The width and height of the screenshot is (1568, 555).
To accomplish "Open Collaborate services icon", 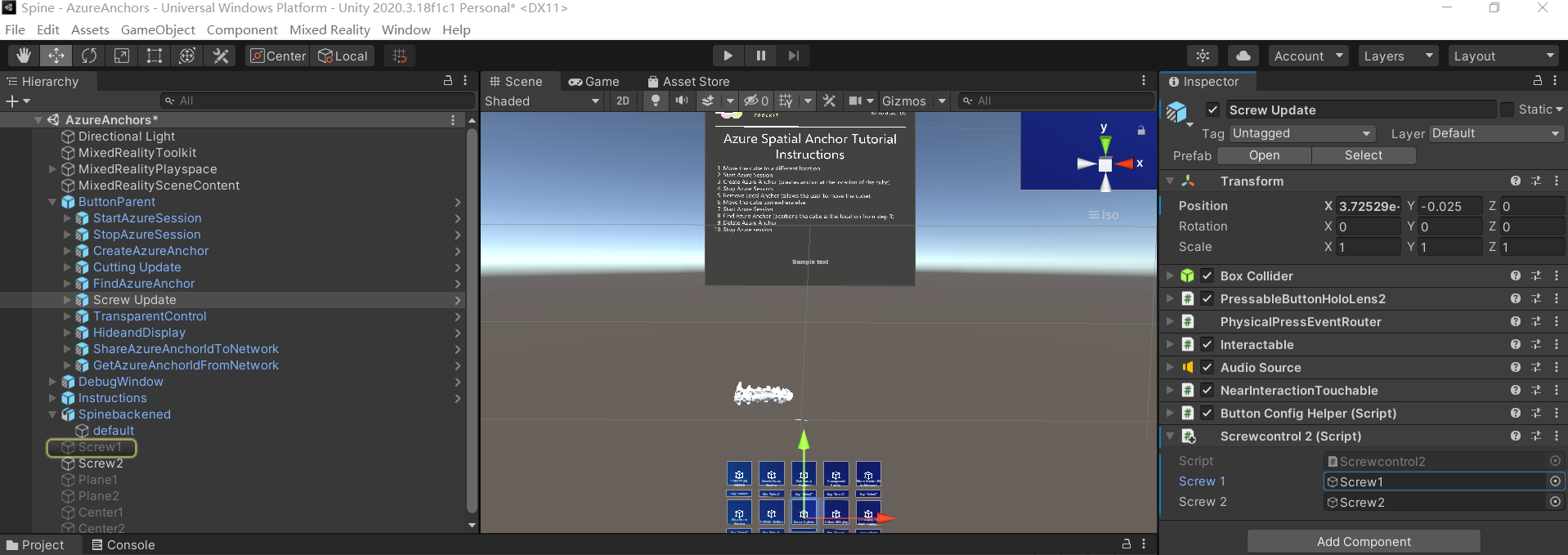I will (x=1203, y=56).
